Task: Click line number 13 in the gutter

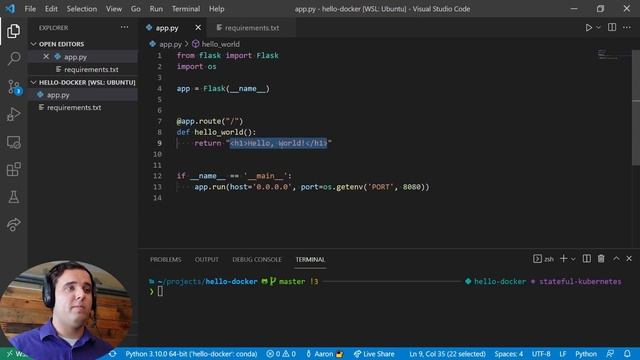Action: tap(158, 187)
